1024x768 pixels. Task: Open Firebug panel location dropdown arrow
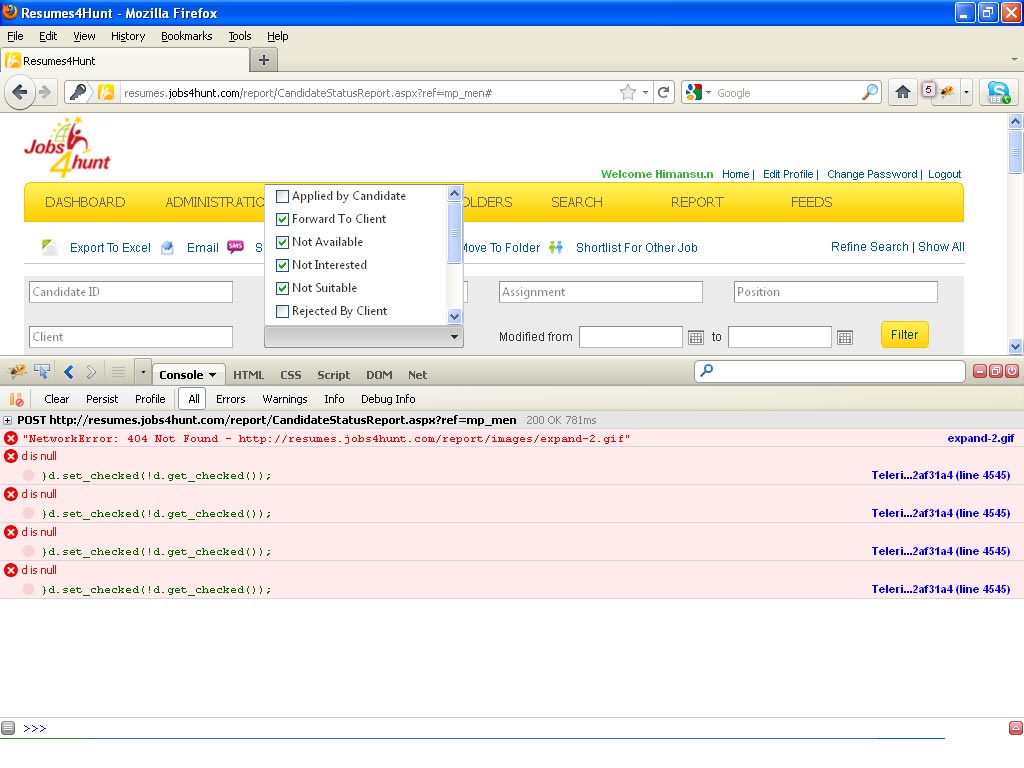point(143,372)
